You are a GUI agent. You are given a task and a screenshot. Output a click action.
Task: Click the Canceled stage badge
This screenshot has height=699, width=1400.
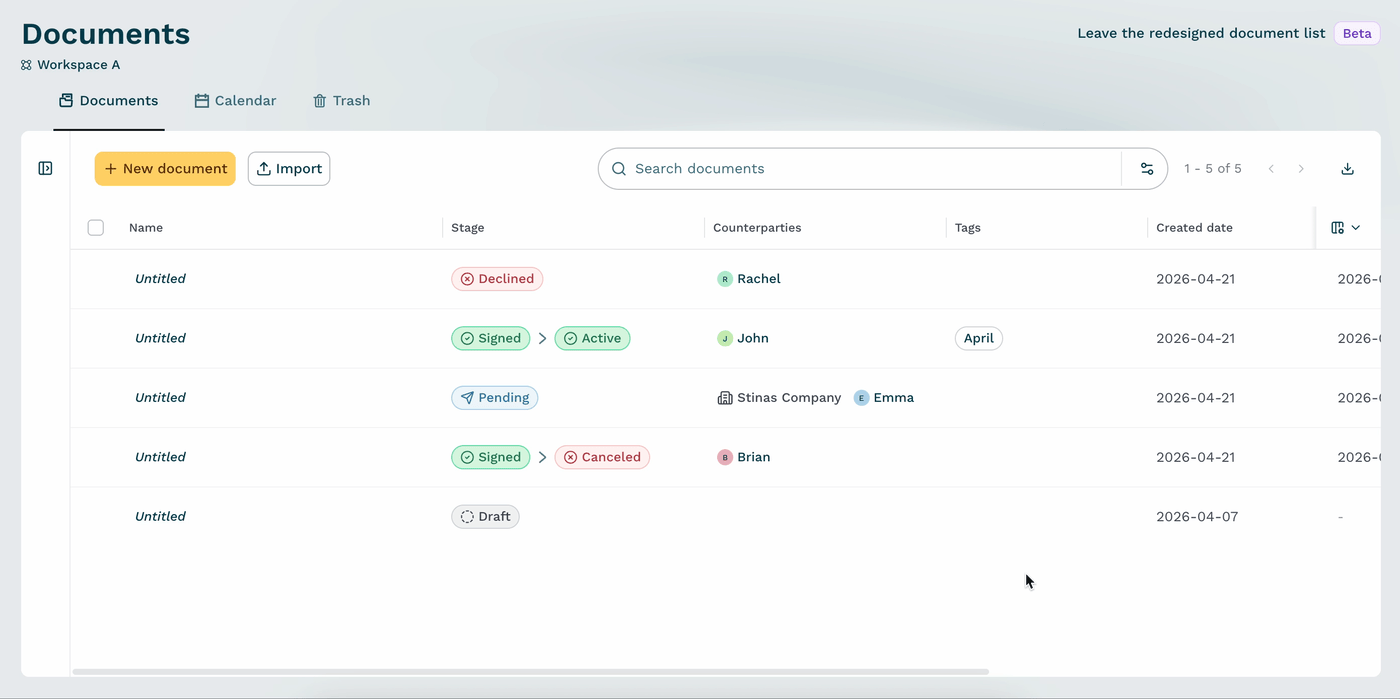click(602, 457)
